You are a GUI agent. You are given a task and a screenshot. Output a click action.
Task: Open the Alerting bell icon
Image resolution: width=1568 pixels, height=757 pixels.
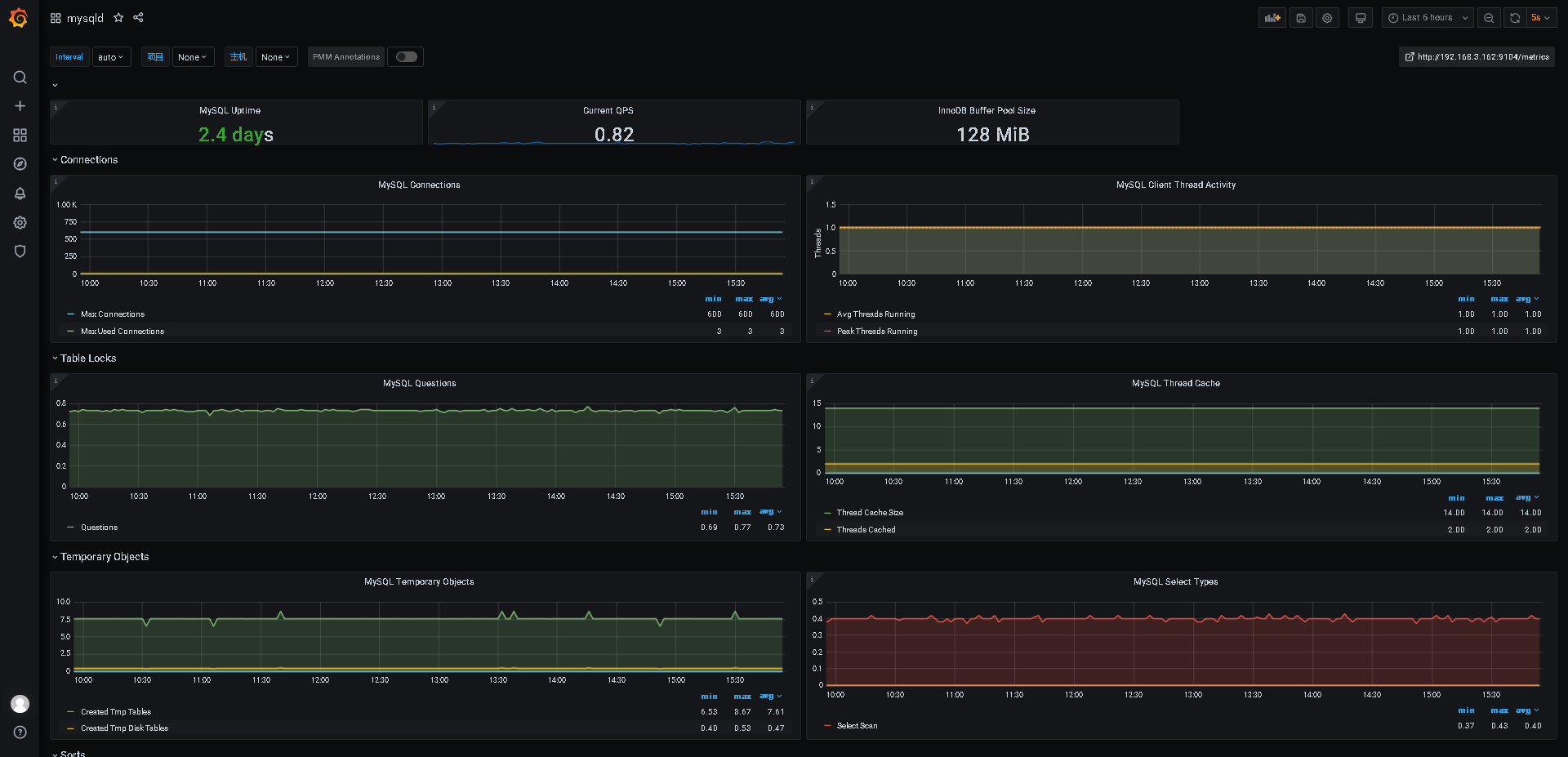click(20, 194)
